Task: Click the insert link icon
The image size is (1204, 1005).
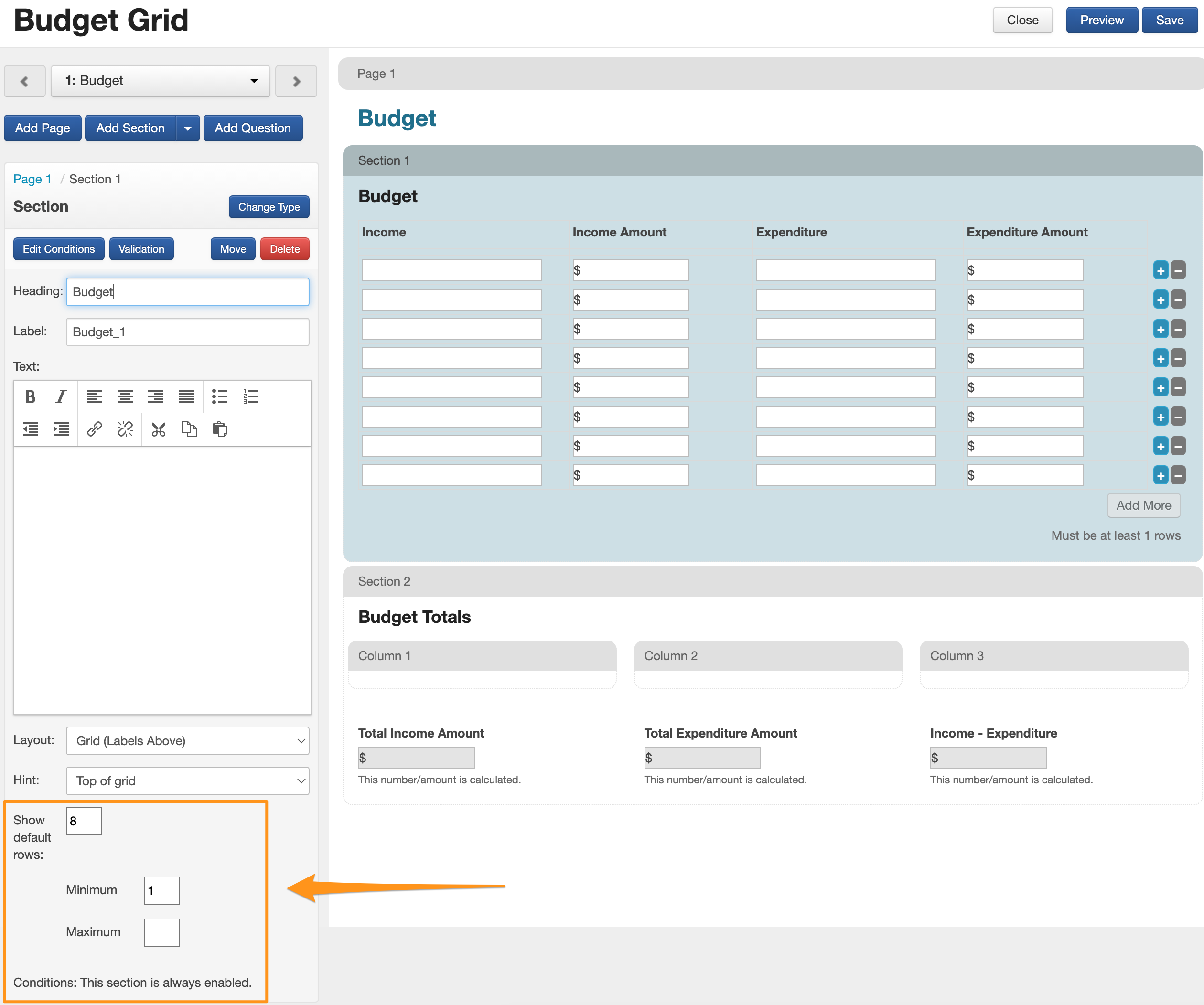Action: pos(95,429)
